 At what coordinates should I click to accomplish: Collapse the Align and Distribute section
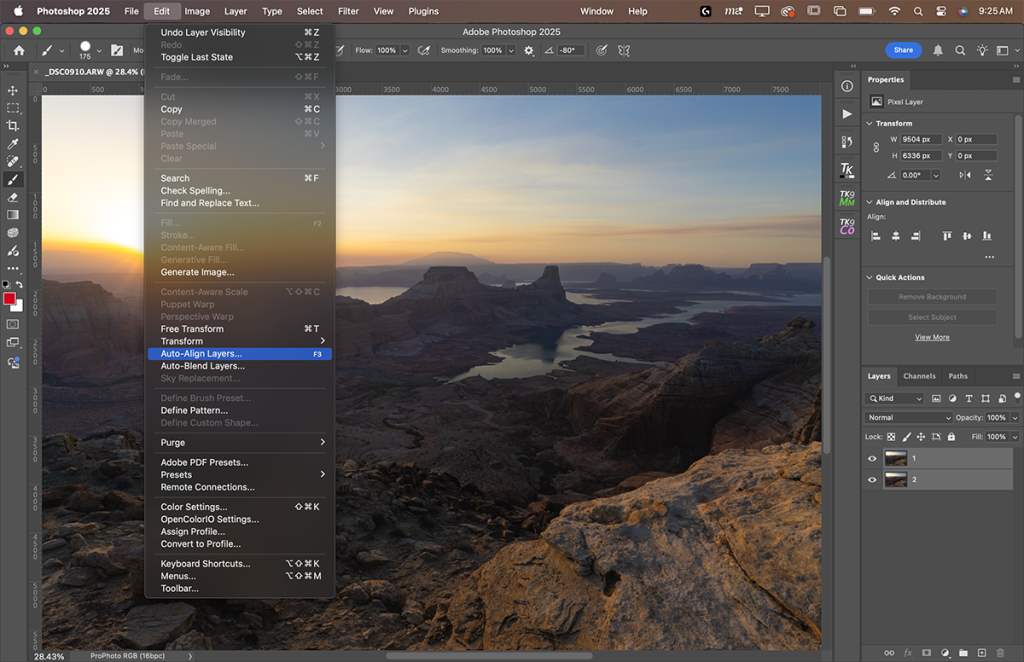(869, 202)
